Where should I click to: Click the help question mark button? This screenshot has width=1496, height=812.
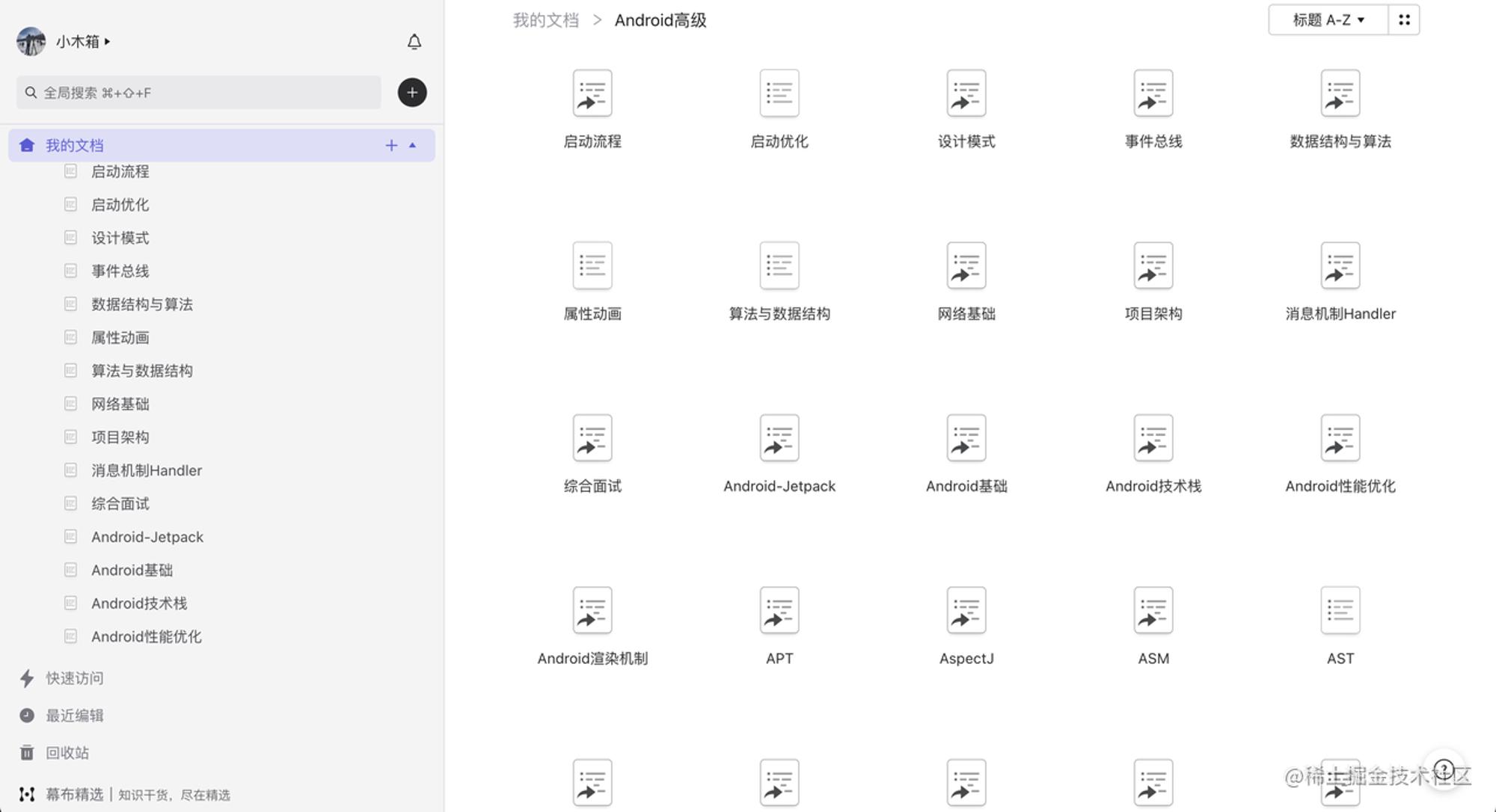tap(1444, 769)
